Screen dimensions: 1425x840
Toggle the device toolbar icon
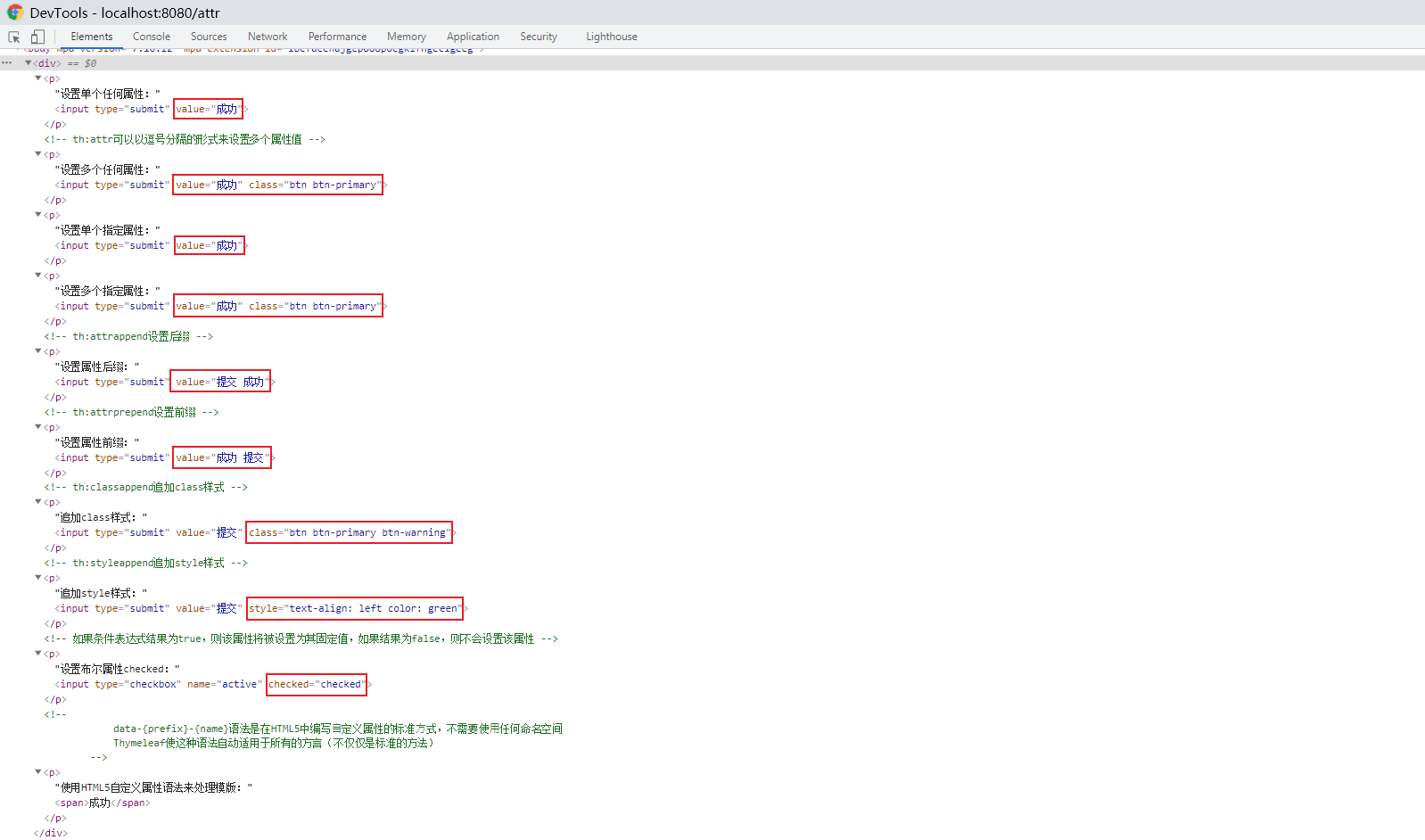click(37, 37)
